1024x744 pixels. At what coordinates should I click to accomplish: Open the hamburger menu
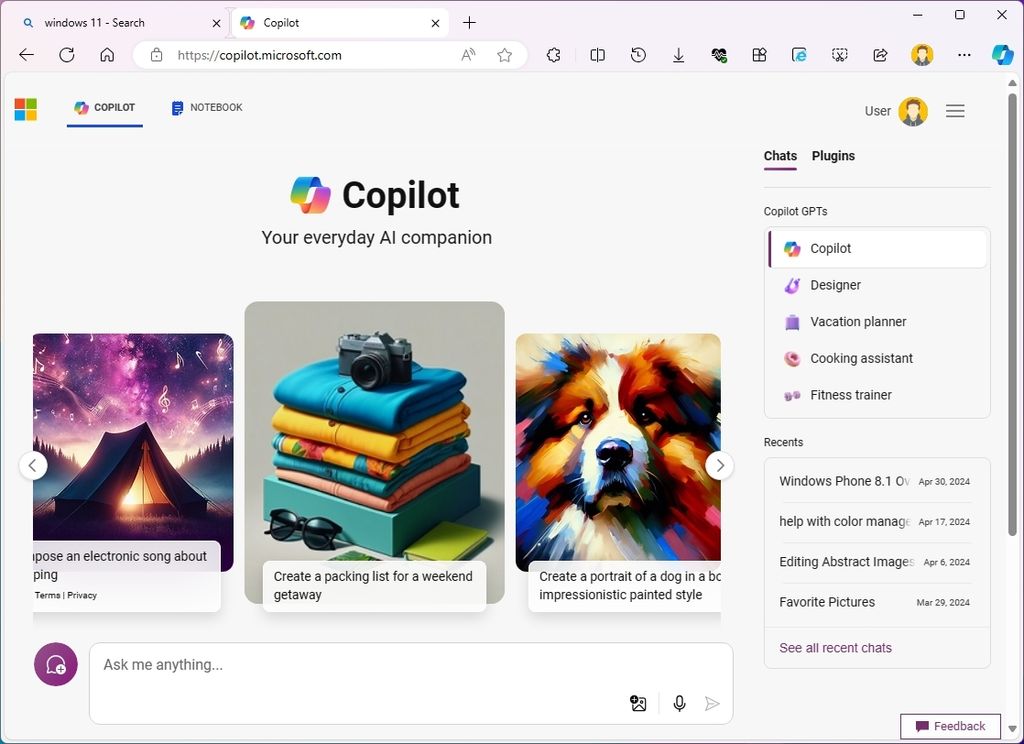[955, 111]
